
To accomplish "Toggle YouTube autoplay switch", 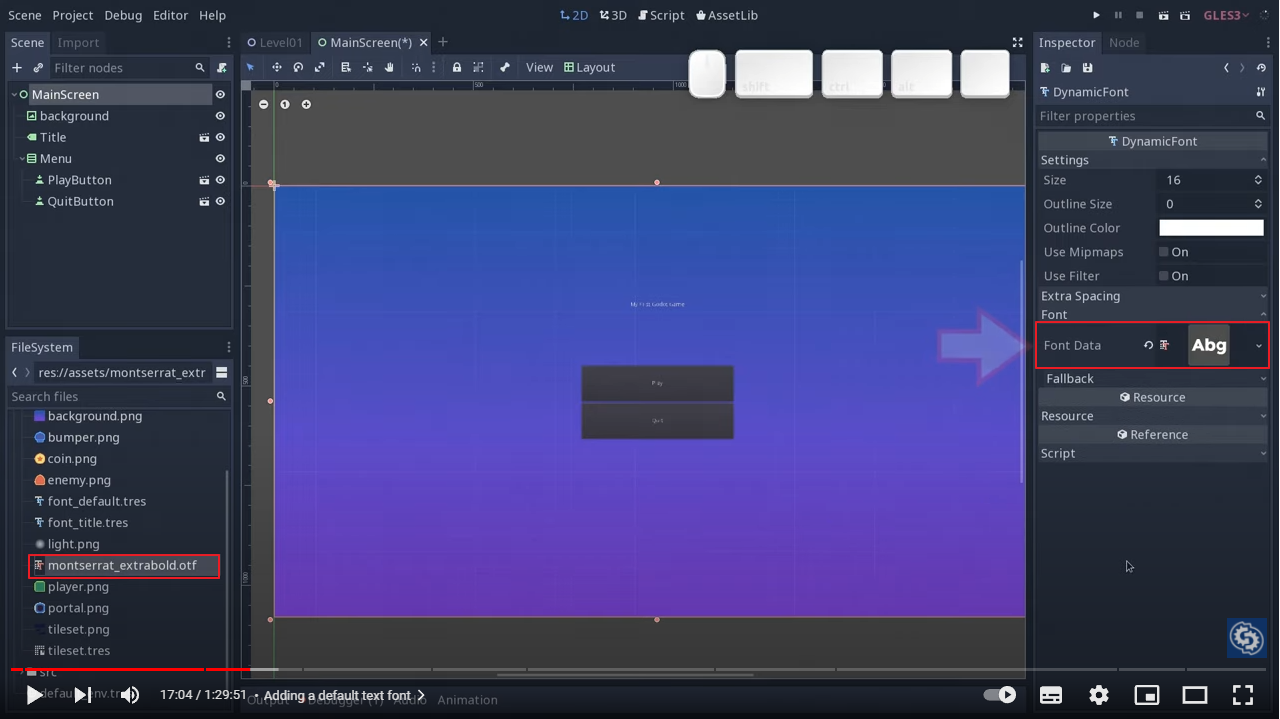I will point(1000,695).
